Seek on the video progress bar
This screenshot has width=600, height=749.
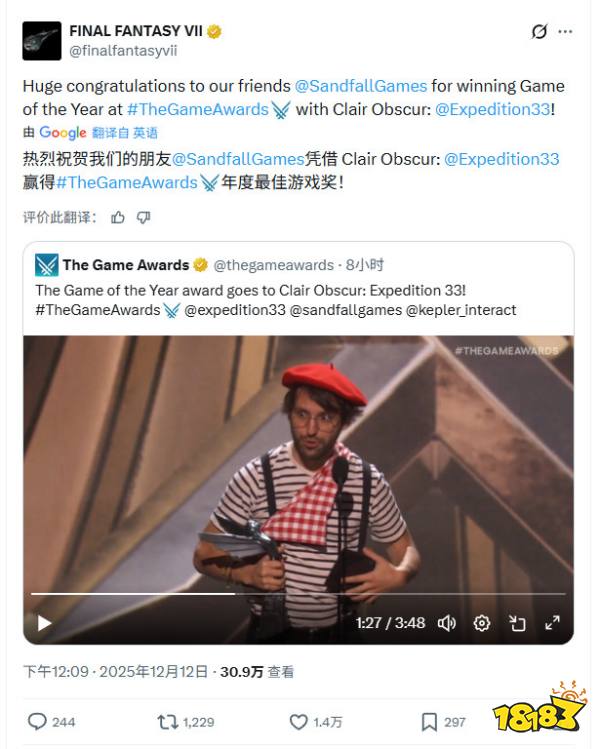(x=298, y=594)
